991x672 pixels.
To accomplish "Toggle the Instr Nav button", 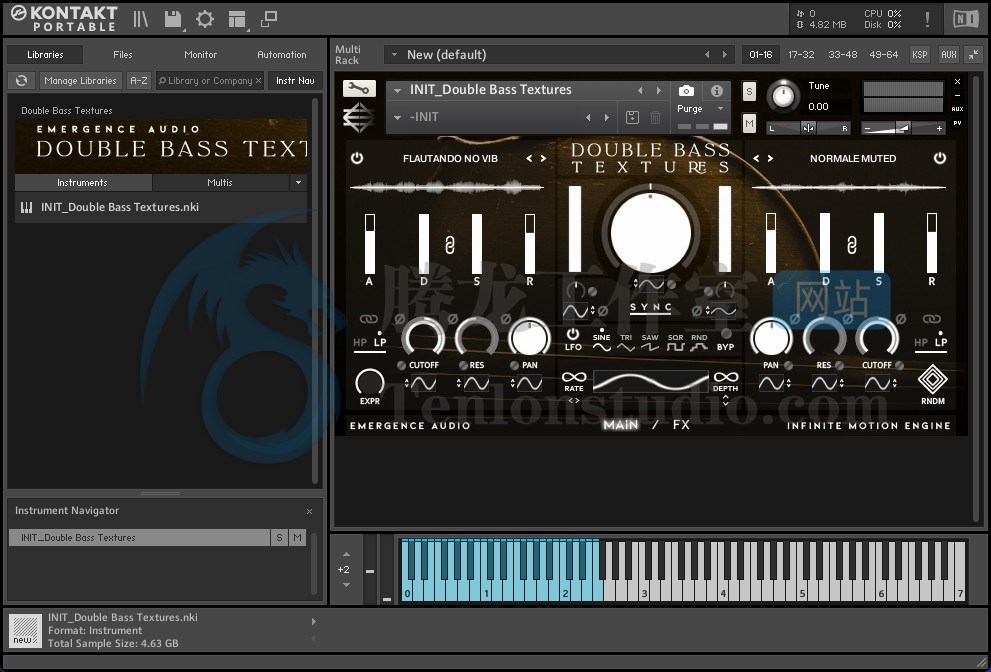I will pyautogui.click(x=295, y=80).
